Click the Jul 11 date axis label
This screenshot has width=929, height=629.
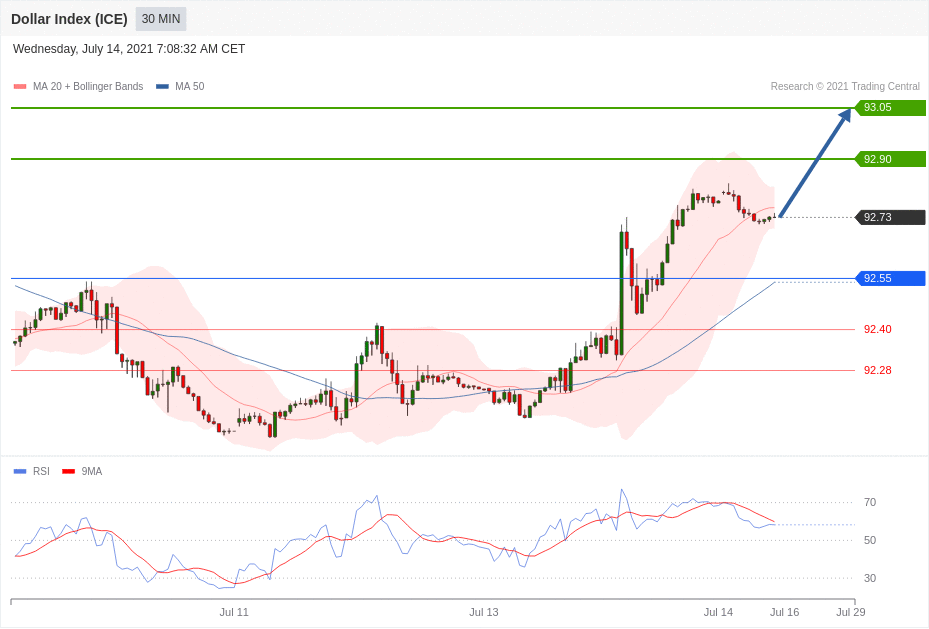[x=234, y=612]
